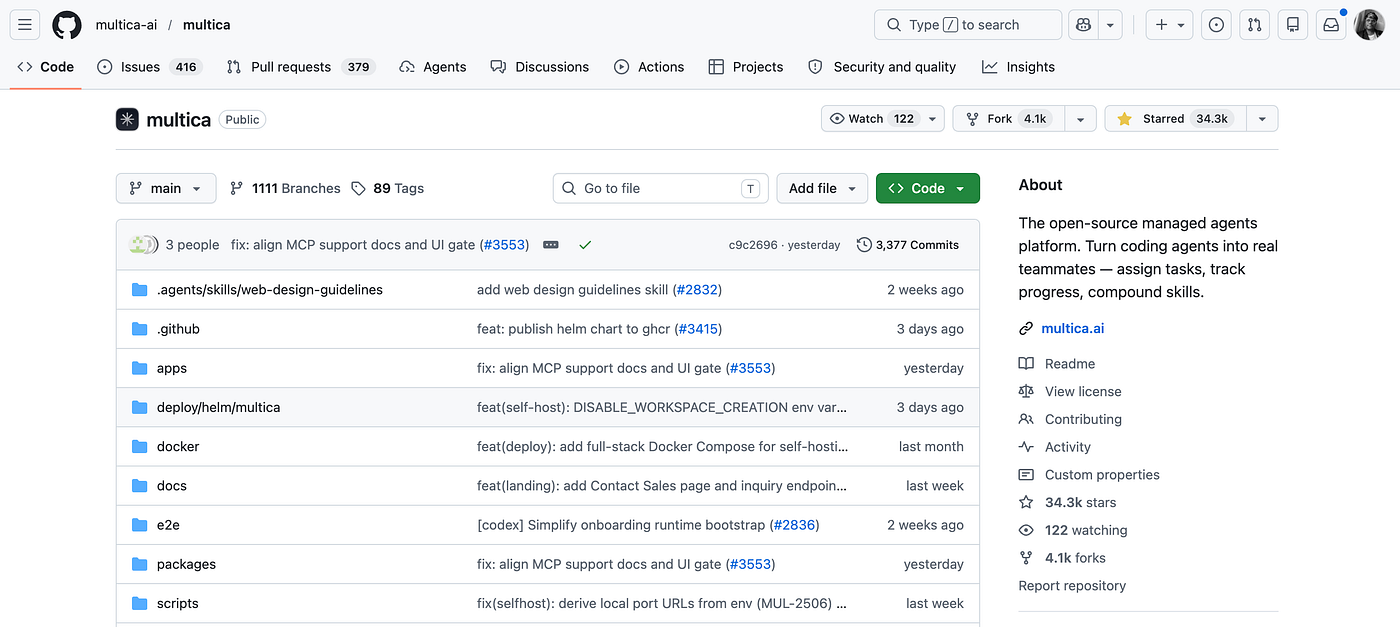Open the Actions tab
Screen dimensions: 1400x627
tap(649, 67)
